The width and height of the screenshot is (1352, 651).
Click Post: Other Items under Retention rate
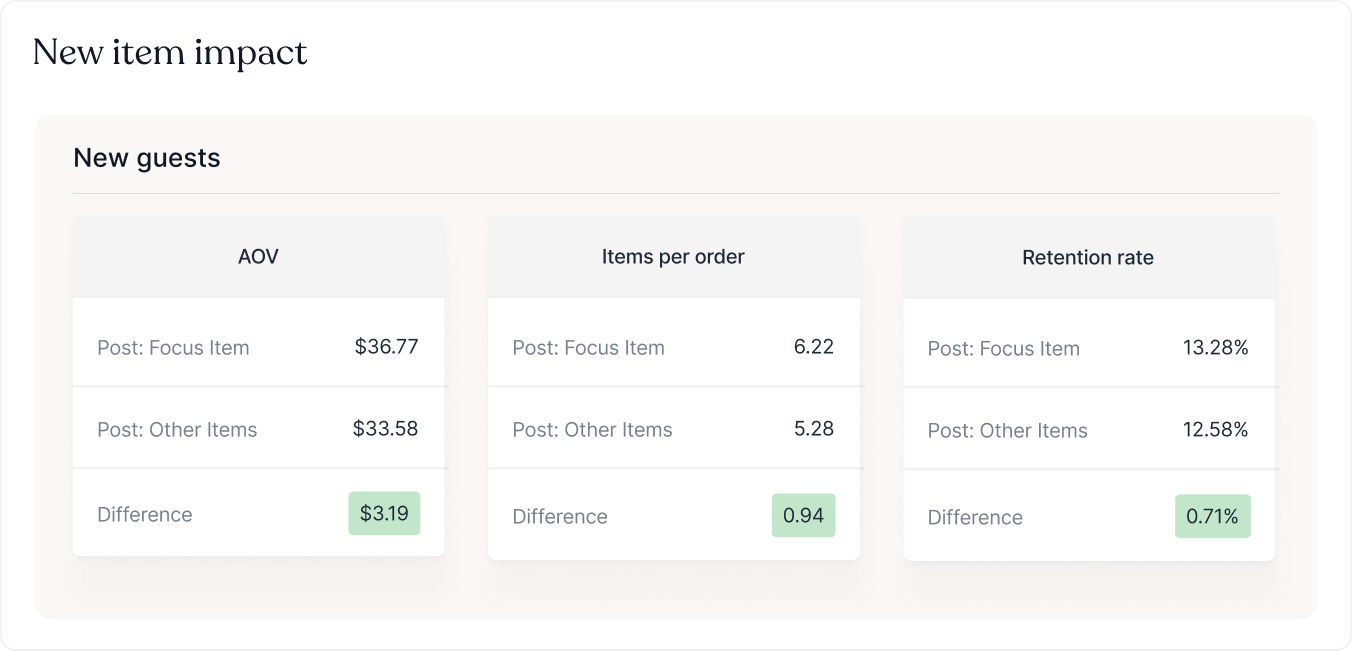pyautogui.click(x=1007, y=431)
